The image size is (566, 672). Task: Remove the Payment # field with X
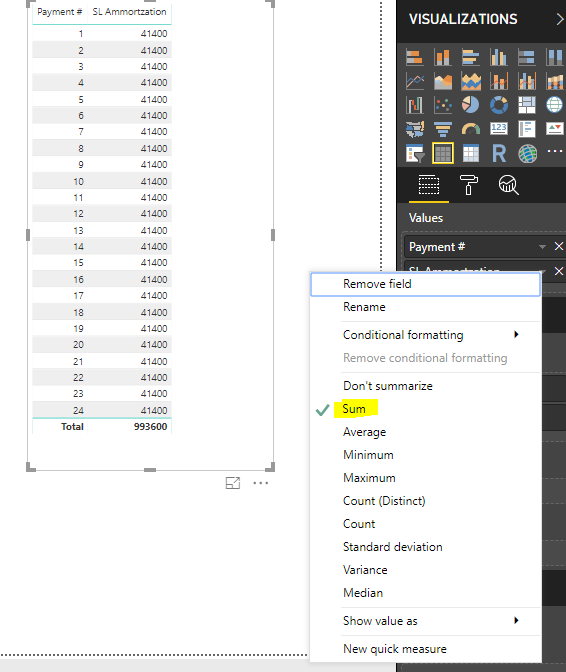(559, 246)
